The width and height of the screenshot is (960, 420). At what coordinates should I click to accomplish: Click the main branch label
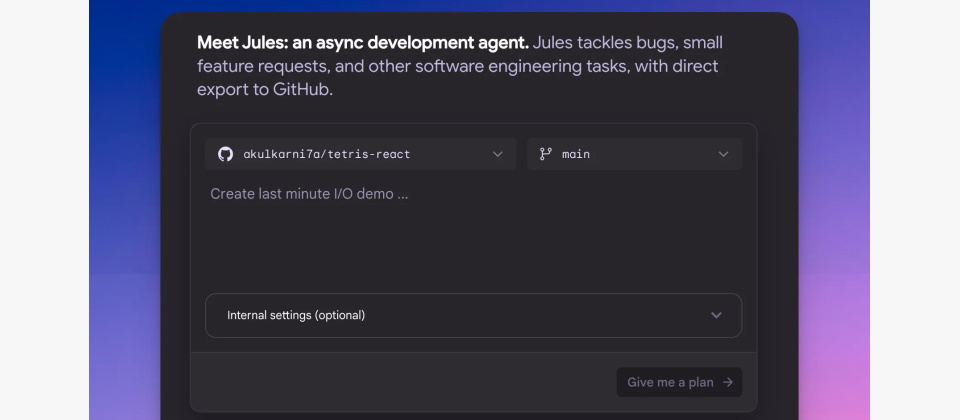(576, 154)
